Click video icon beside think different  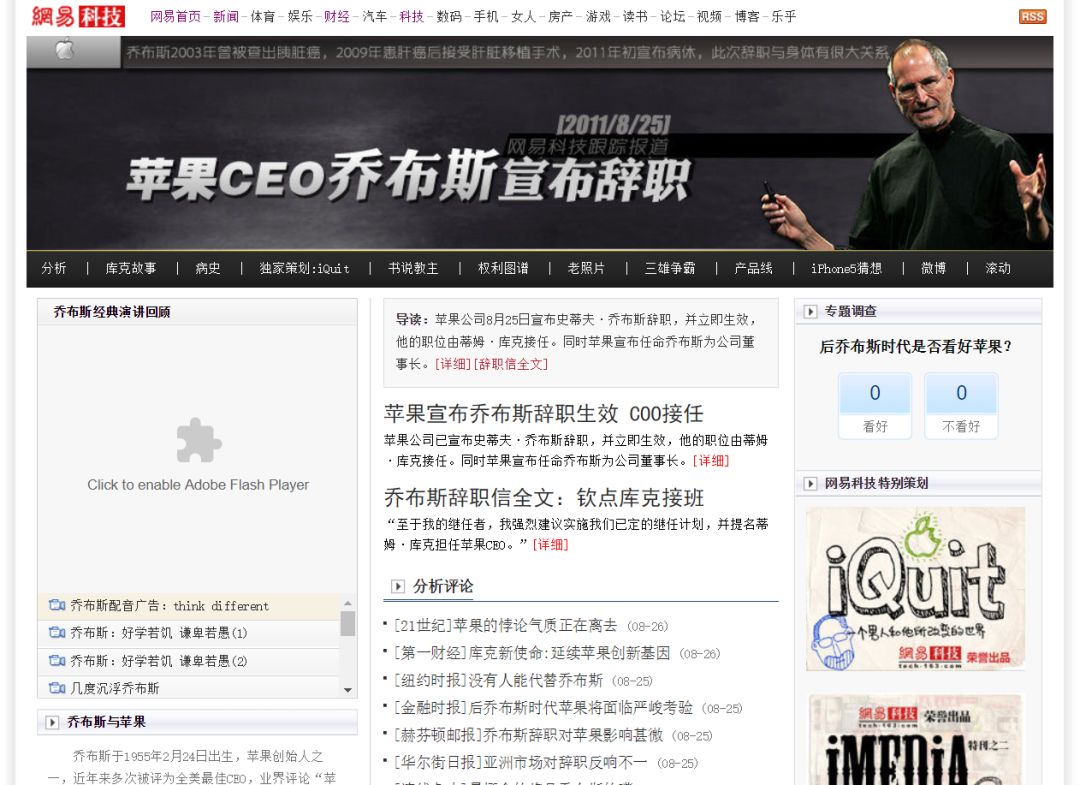click(x=57, y=606)
